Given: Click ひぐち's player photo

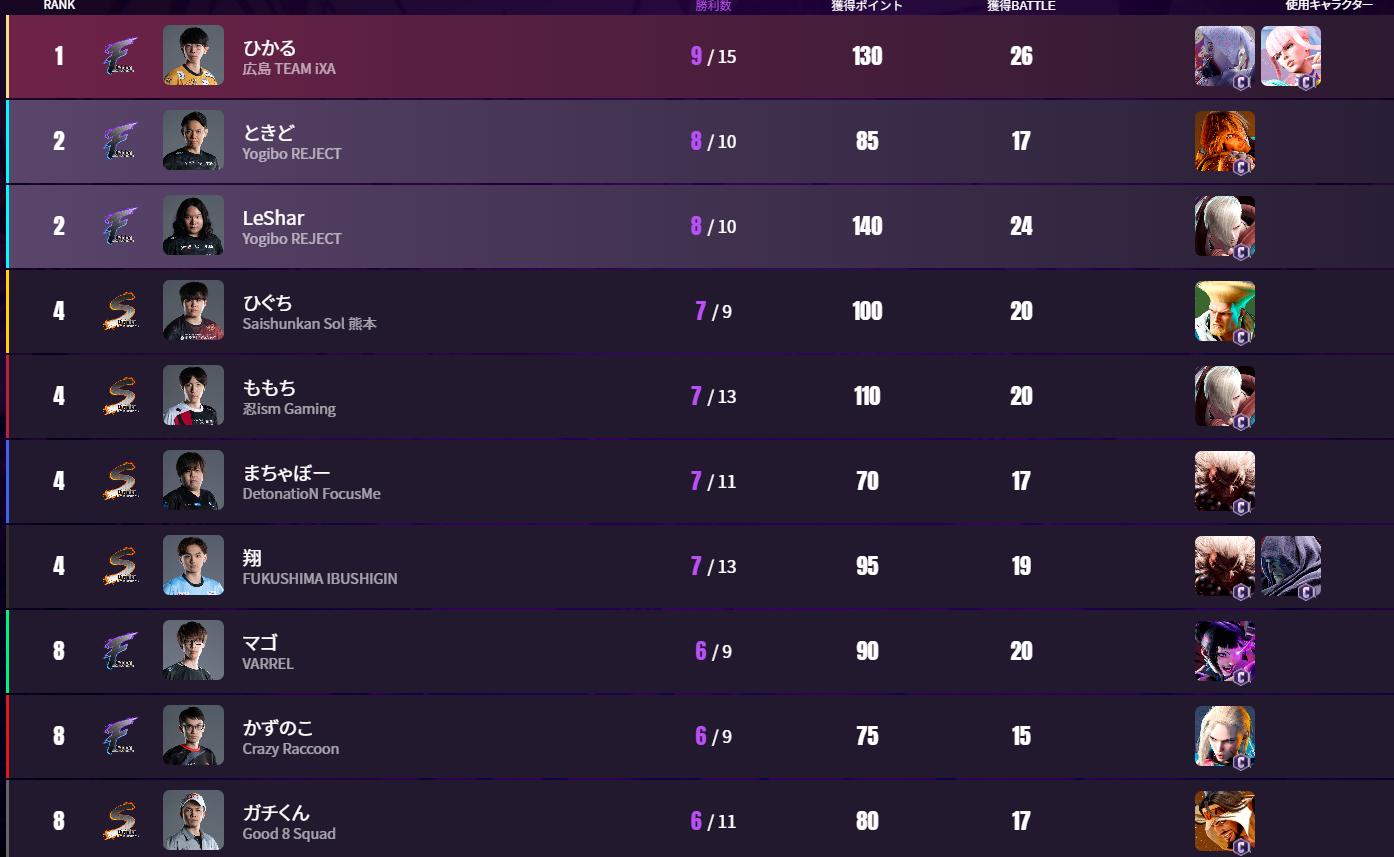Looking at the screenshot, I should pyautogui.click(x=193, y=311).
